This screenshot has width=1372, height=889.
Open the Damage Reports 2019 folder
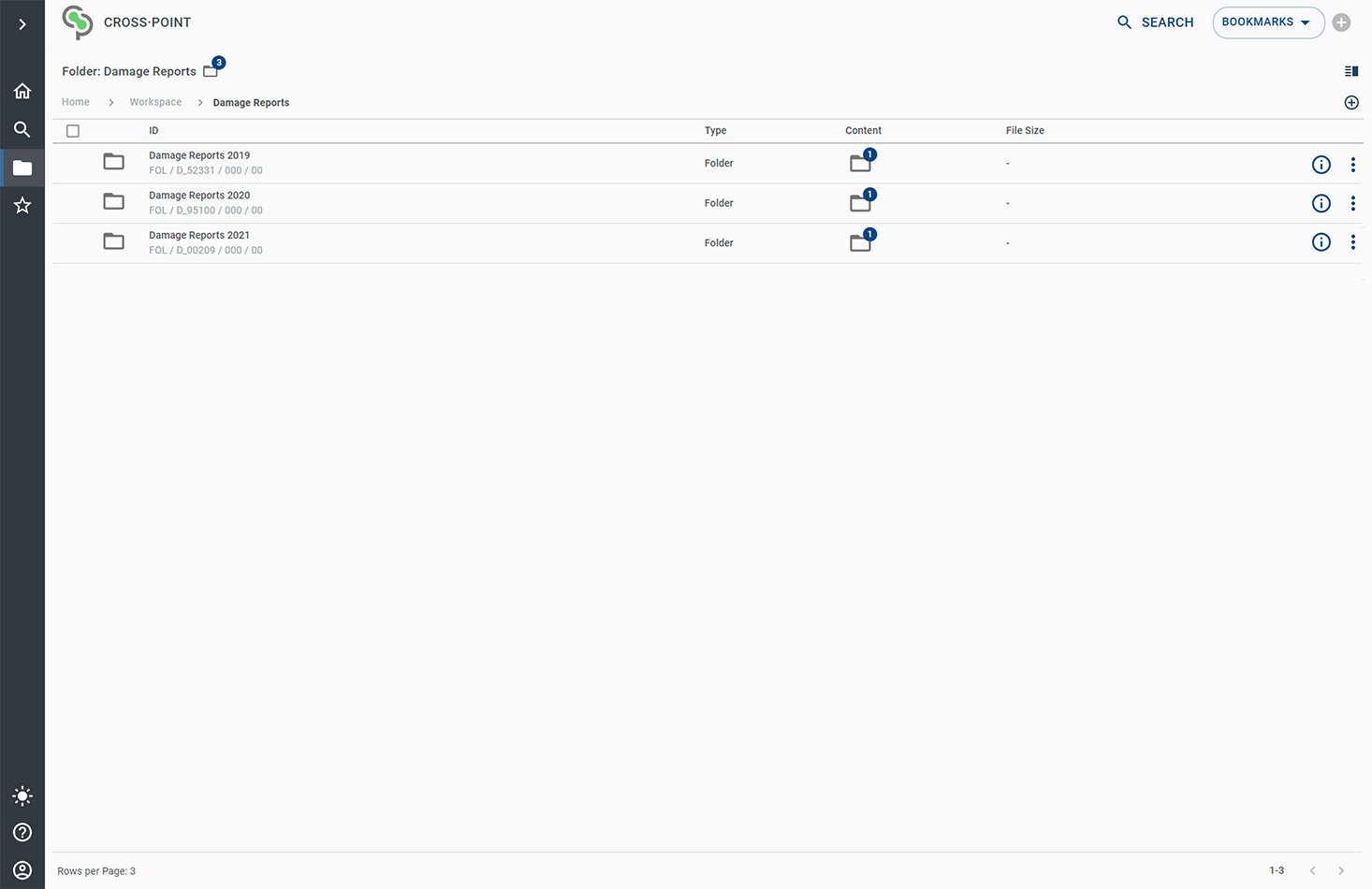[x=199, y=155]
